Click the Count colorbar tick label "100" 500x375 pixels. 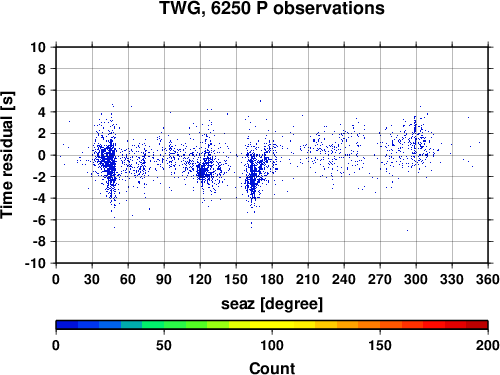[x=272, y=345]
